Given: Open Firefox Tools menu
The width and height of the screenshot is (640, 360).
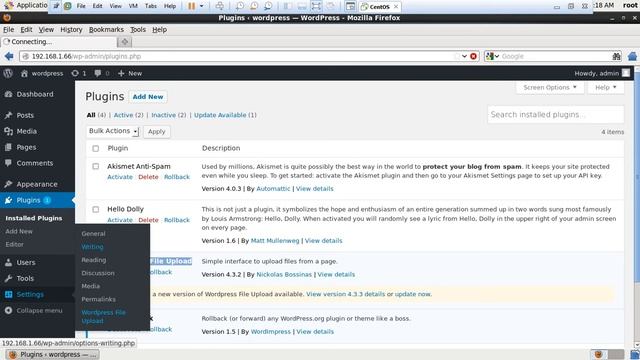Looking at the screenshot, I should (138, 29).
